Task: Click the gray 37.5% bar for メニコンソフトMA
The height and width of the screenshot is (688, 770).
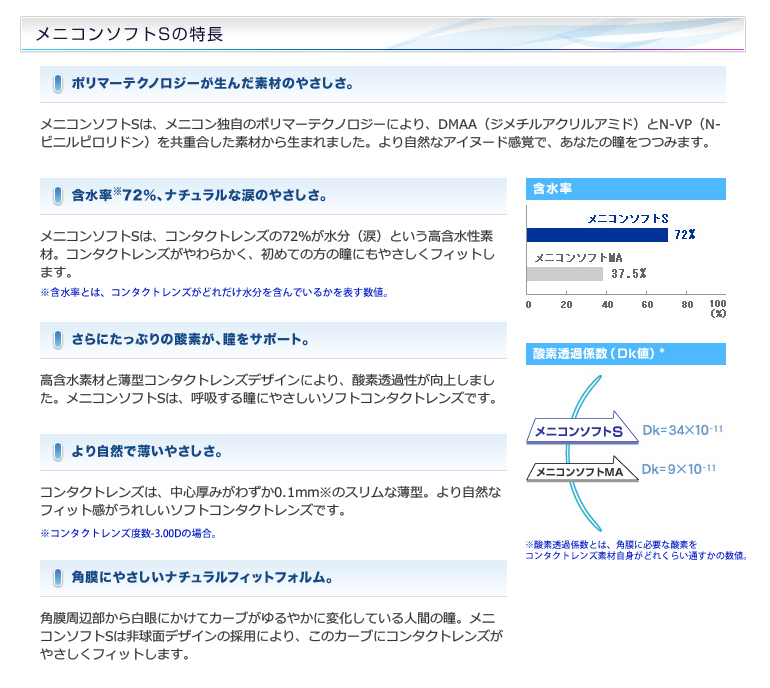Action: (x=565, y=274)
